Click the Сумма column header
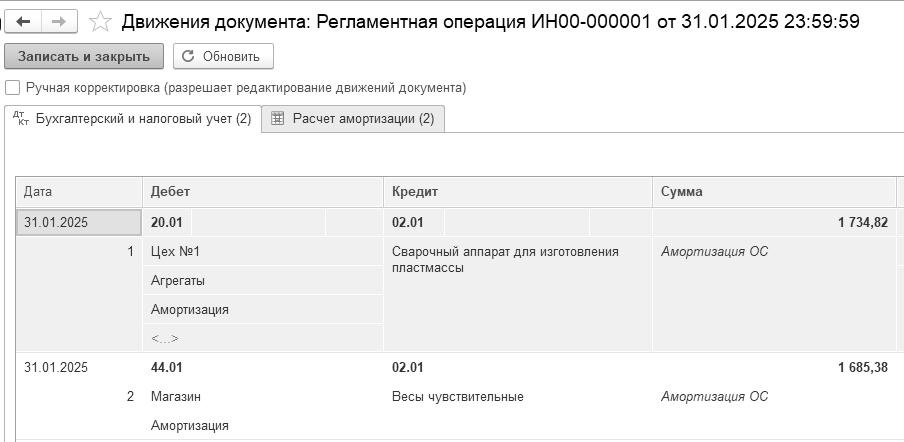Image resolution: width=904 pixels, height=442 pixels. (774, 192)
